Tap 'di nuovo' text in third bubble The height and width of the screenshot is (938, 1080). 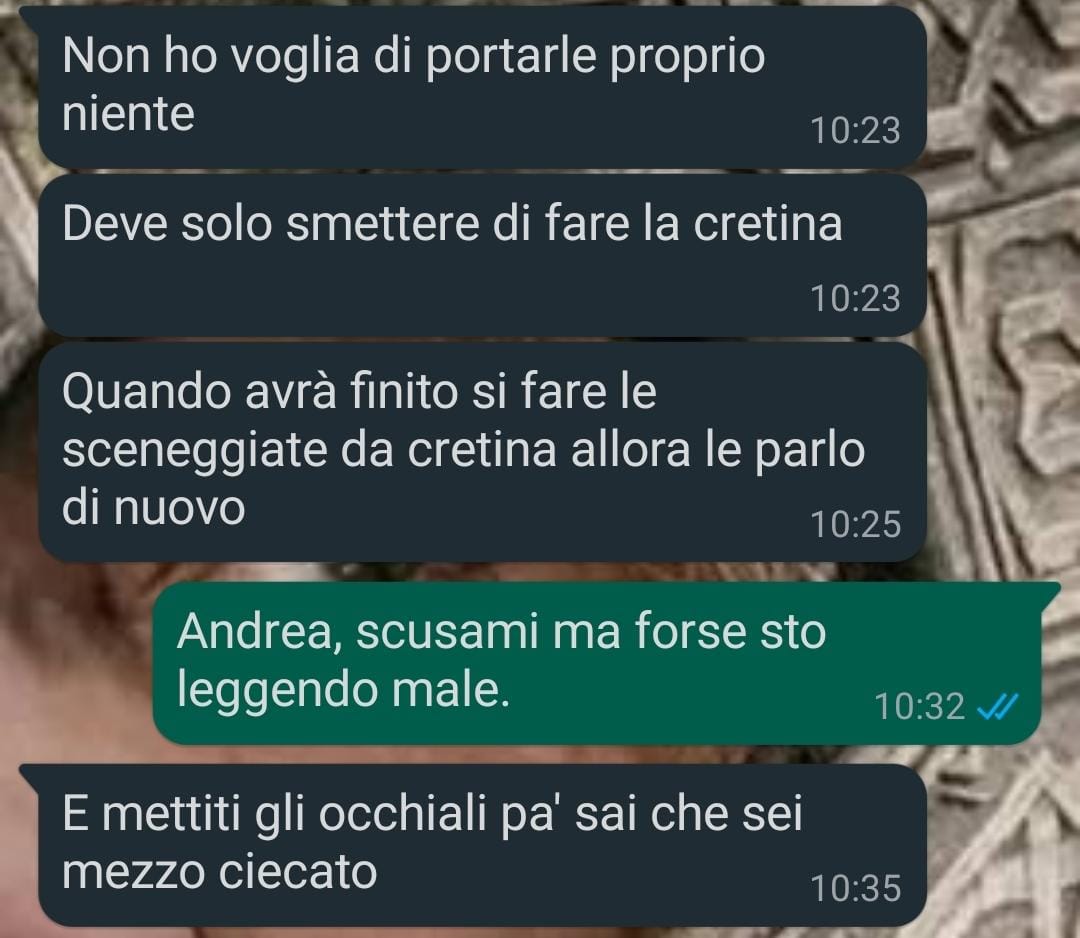pos(154,509)
